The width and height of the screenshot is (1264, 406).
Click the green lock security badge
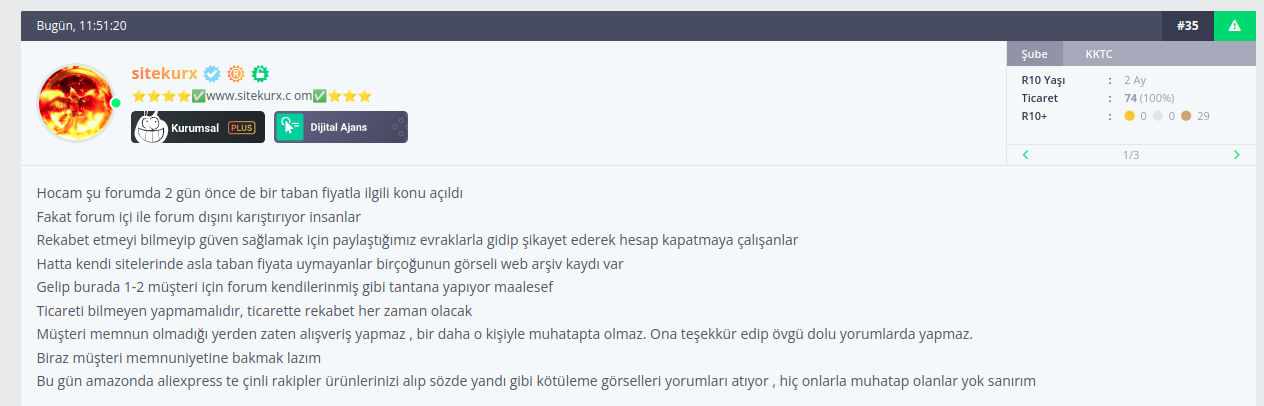(261, 73)
